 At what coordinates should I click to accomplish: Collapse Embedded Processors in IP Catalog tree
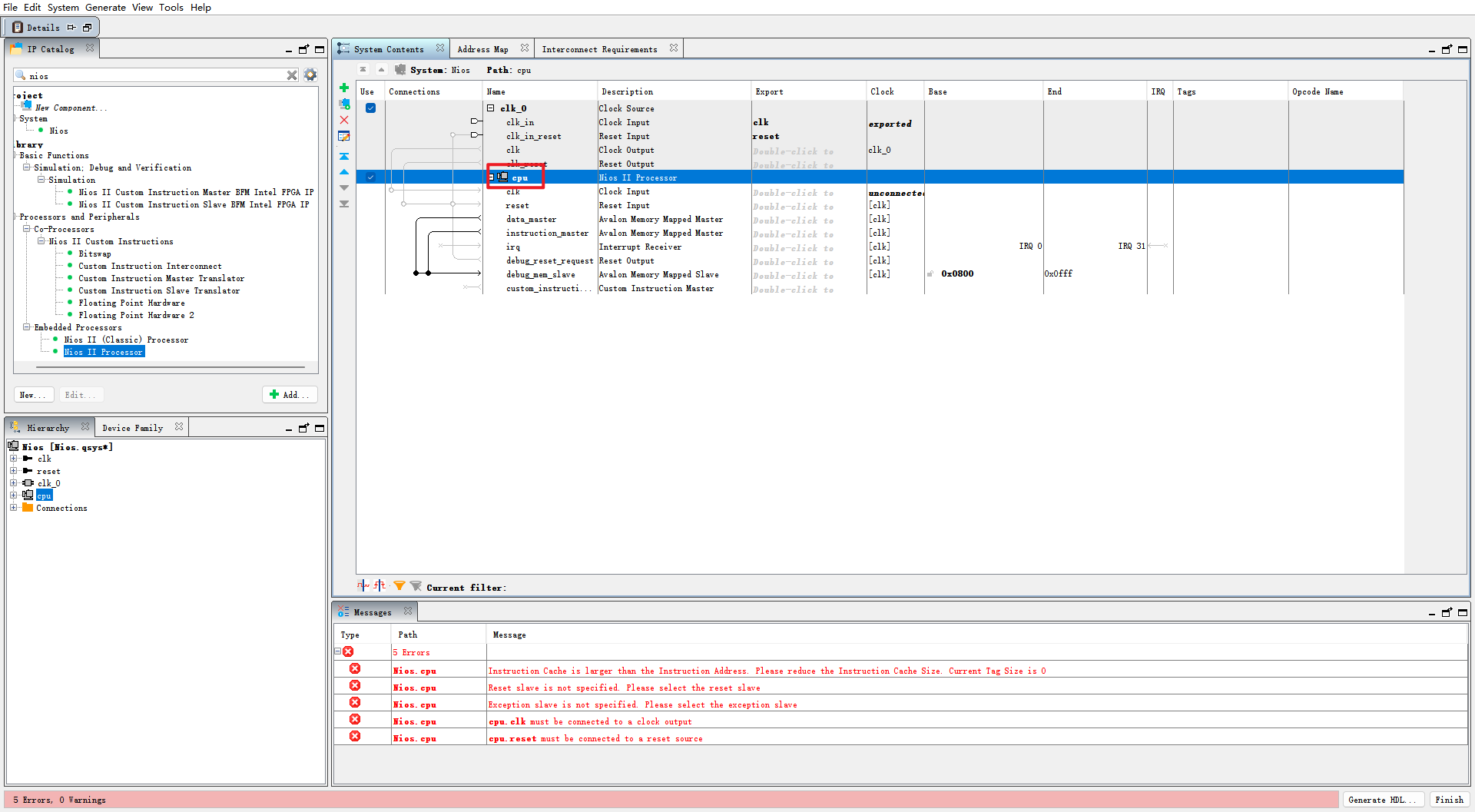[26, 327]
